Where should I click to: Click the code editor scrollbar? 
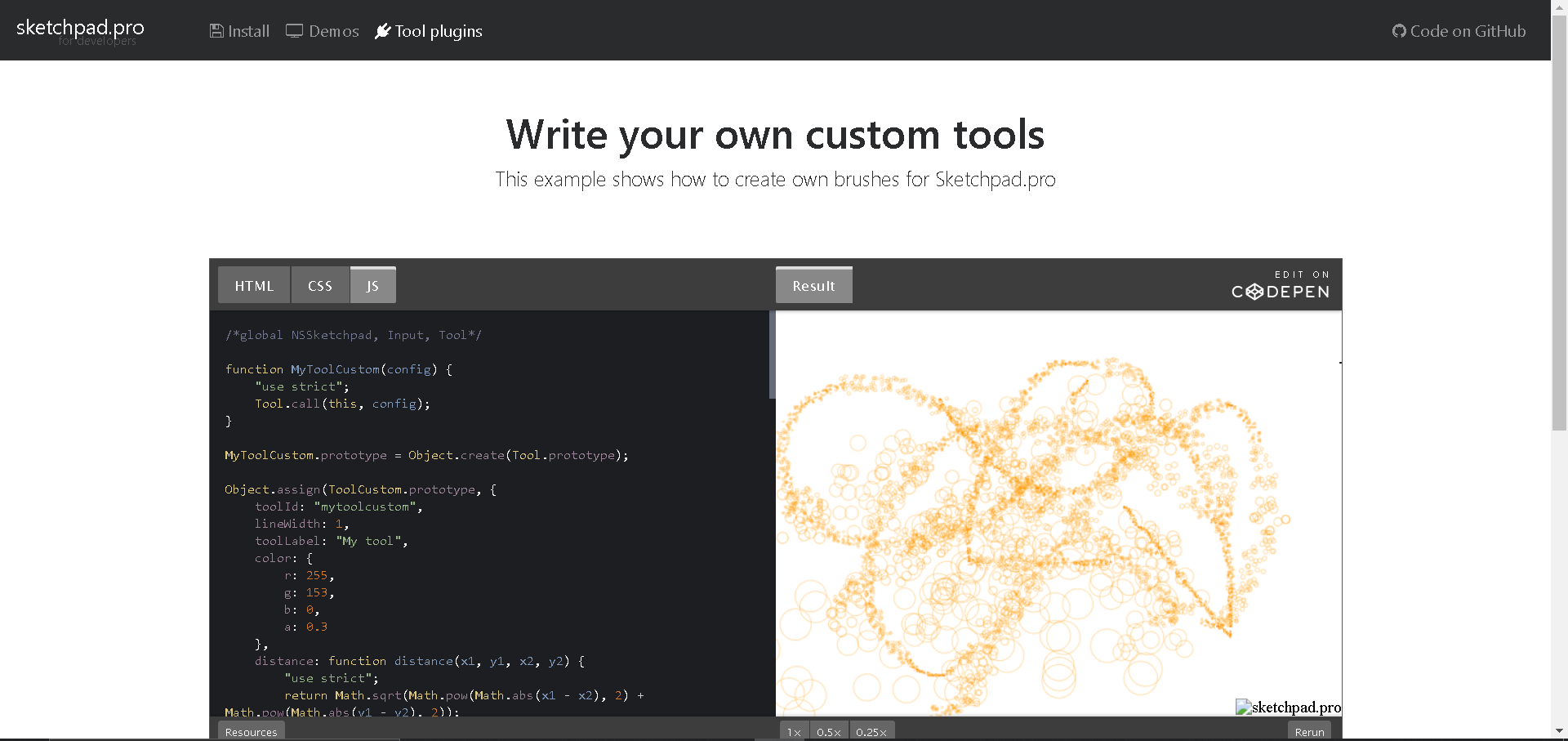pos(772,355)
